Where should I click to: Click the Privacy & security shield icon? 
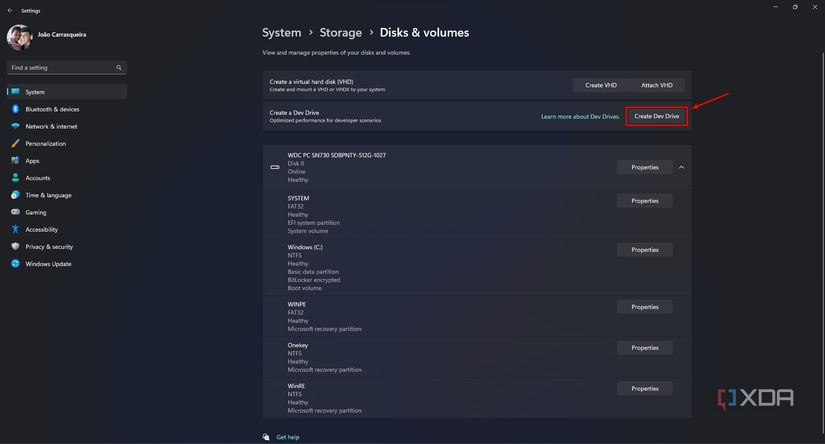[x=15, y=246]
